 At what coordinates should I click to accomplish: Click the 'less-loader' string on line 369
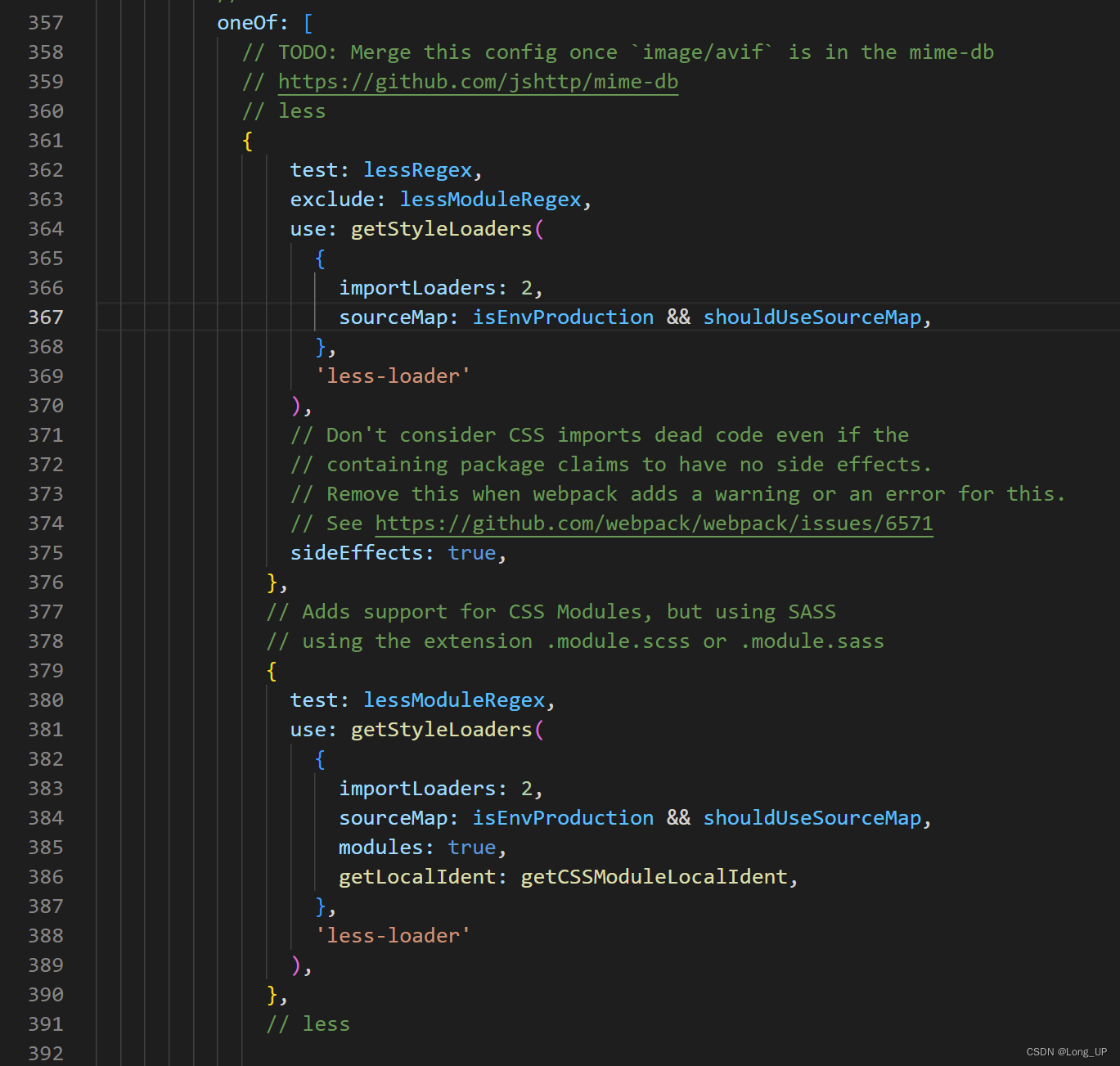[x=393, y=376]
